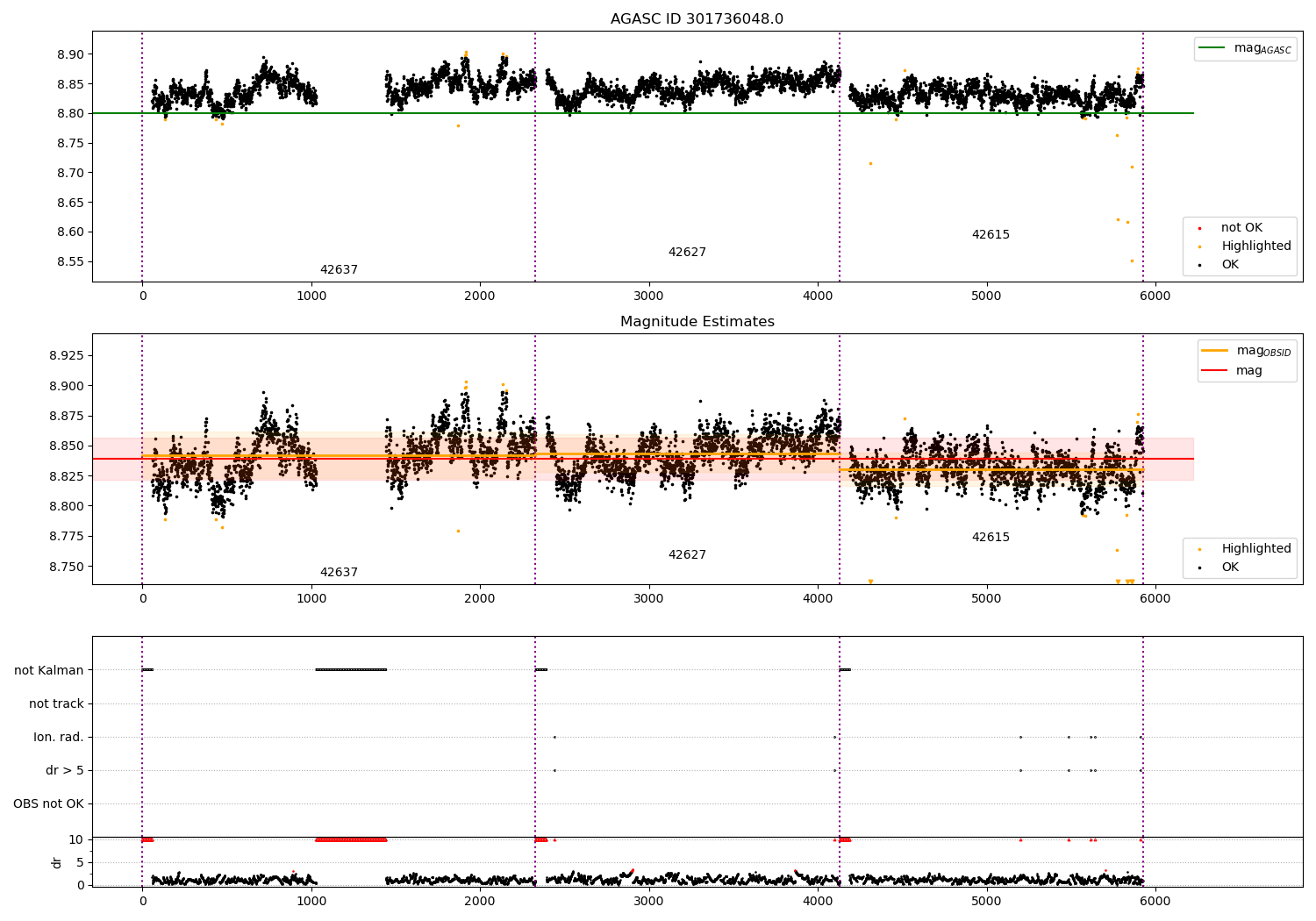Click the 42615 label in middle plot
This screenshot has width=1316, height=921.
point(991,538)
